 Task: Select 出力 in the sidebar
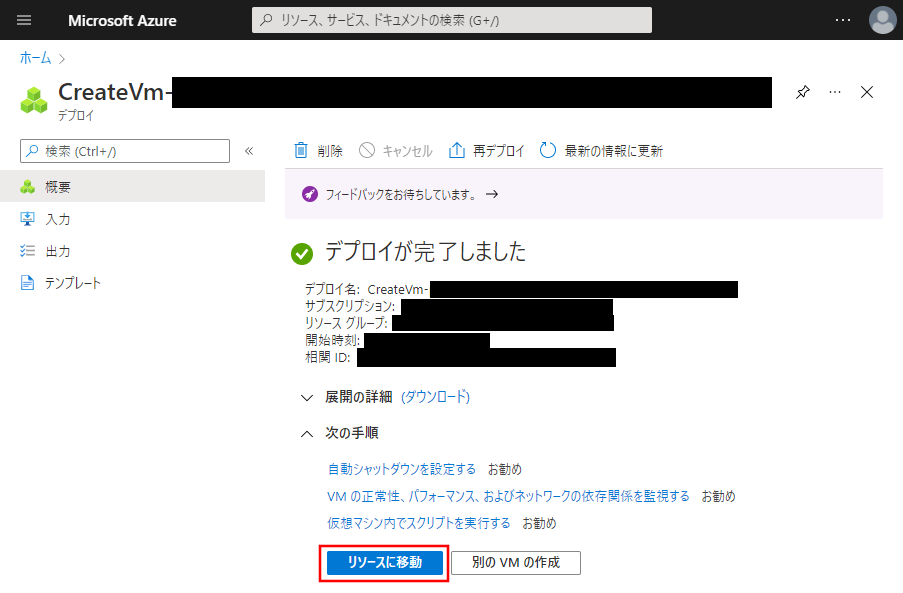(132, 251)
